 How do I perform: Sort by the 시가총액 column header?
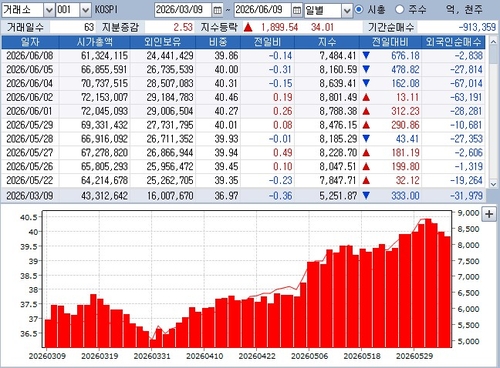click(x=95, y=42)
